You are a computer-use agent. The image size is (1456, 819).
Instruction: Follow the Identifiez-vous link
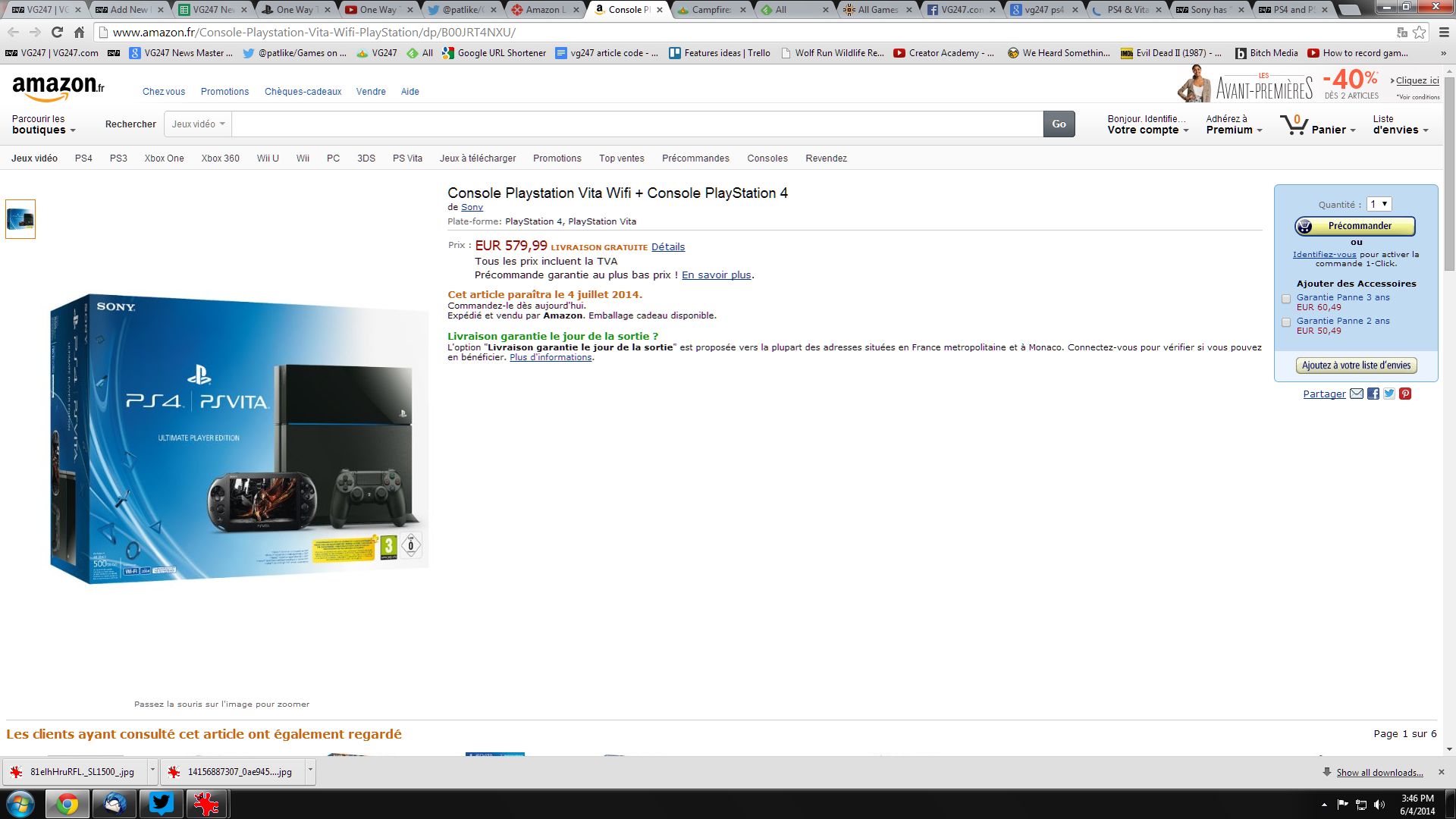(x=1323, y=254)
